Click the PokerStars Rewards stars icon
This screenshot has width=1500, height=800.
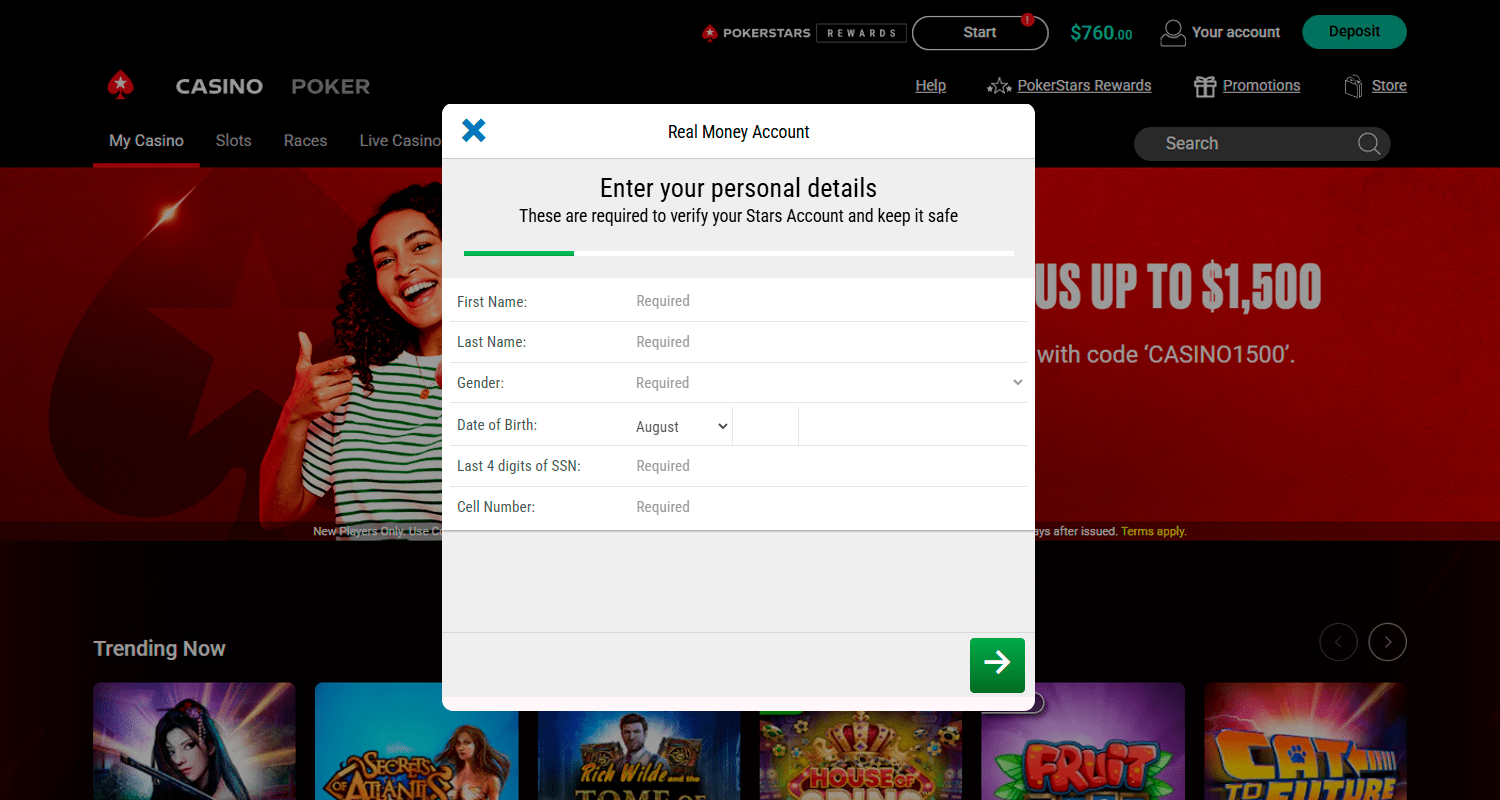(998, 86)
